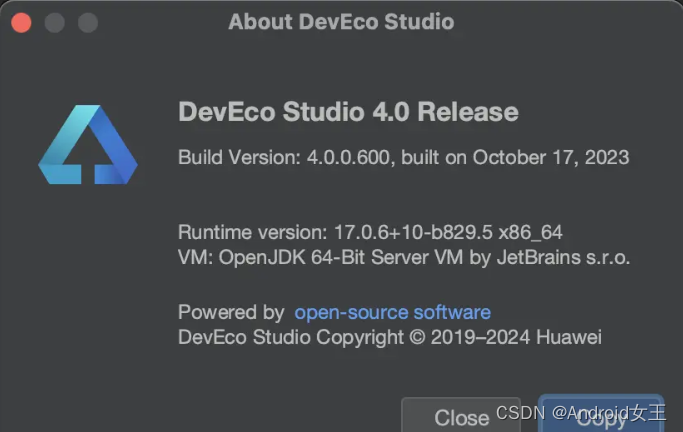Click the 'Powered by' label
This screenshot has height=432, width=683.
pyautogui.click(x=231, y=313)
